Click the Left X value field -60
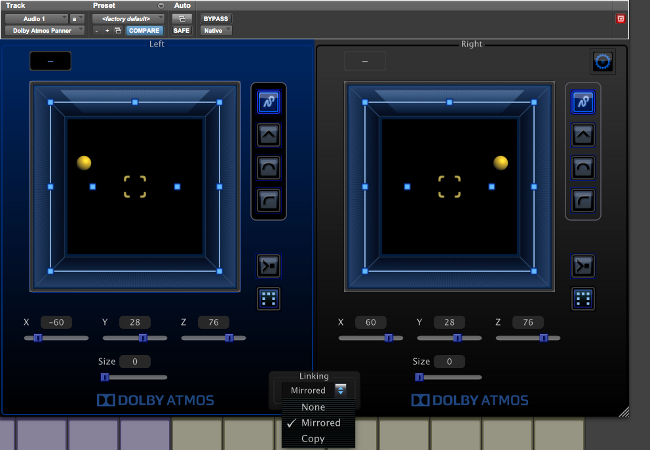 click(x=56, y=322)
